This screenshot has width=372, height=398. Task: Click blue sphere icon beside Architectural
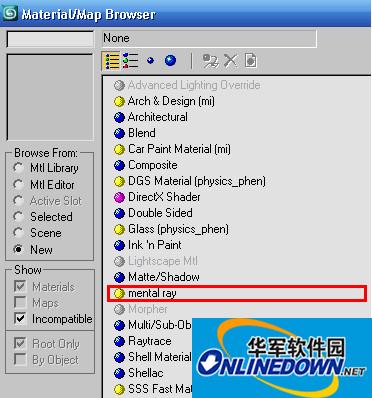tap(119, 117)
